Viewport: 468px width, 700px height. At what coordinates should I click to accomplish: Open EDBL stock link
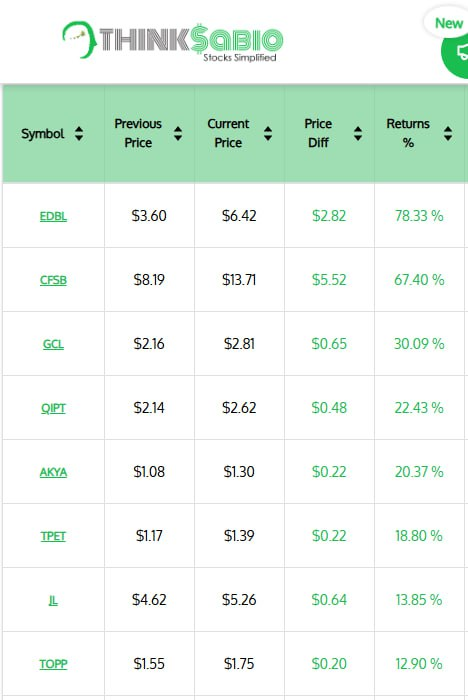click(x=53, y=216)
